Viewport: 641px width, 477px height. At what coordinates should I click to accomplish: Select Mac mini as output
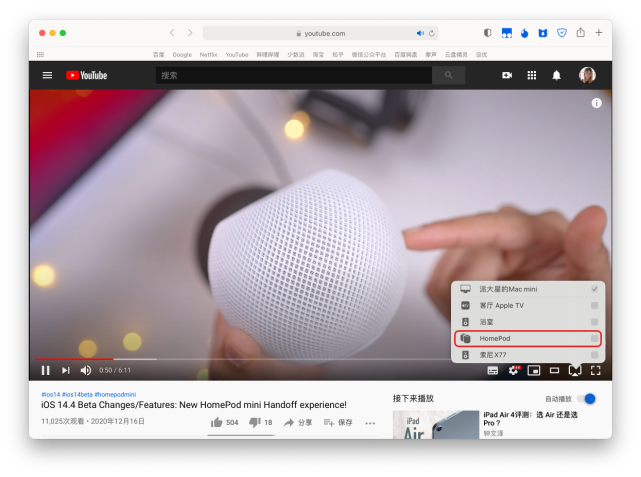528,289
